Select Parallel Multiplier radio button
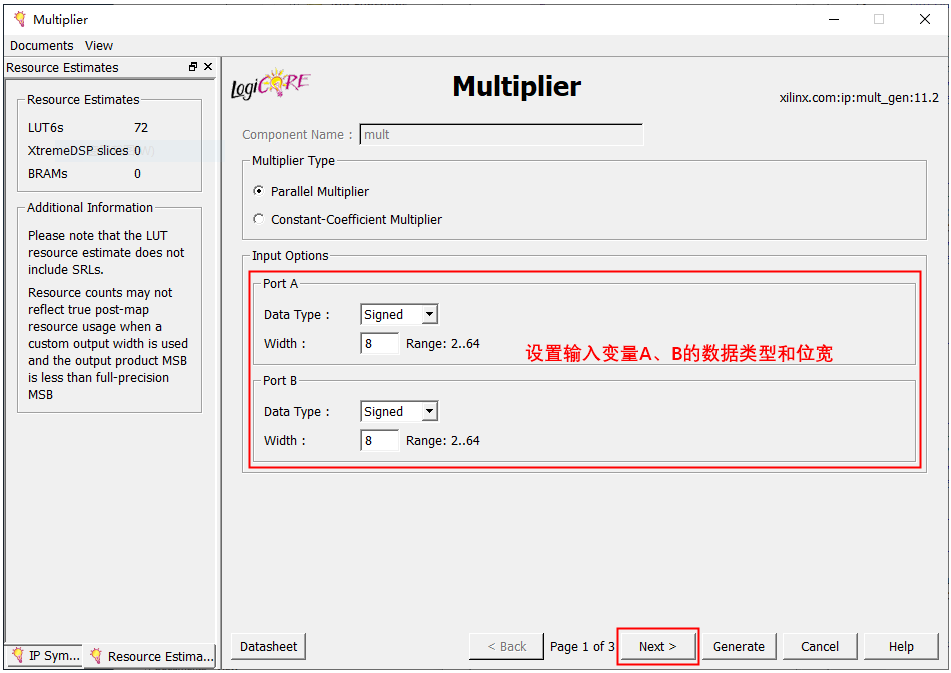The width and height of the screenshot is (951, 673). coord(260,191)
